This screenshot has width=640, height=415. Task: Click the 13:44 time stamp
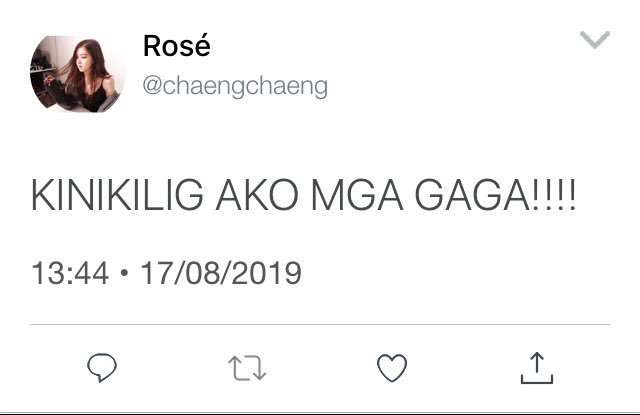coord(70,273)
